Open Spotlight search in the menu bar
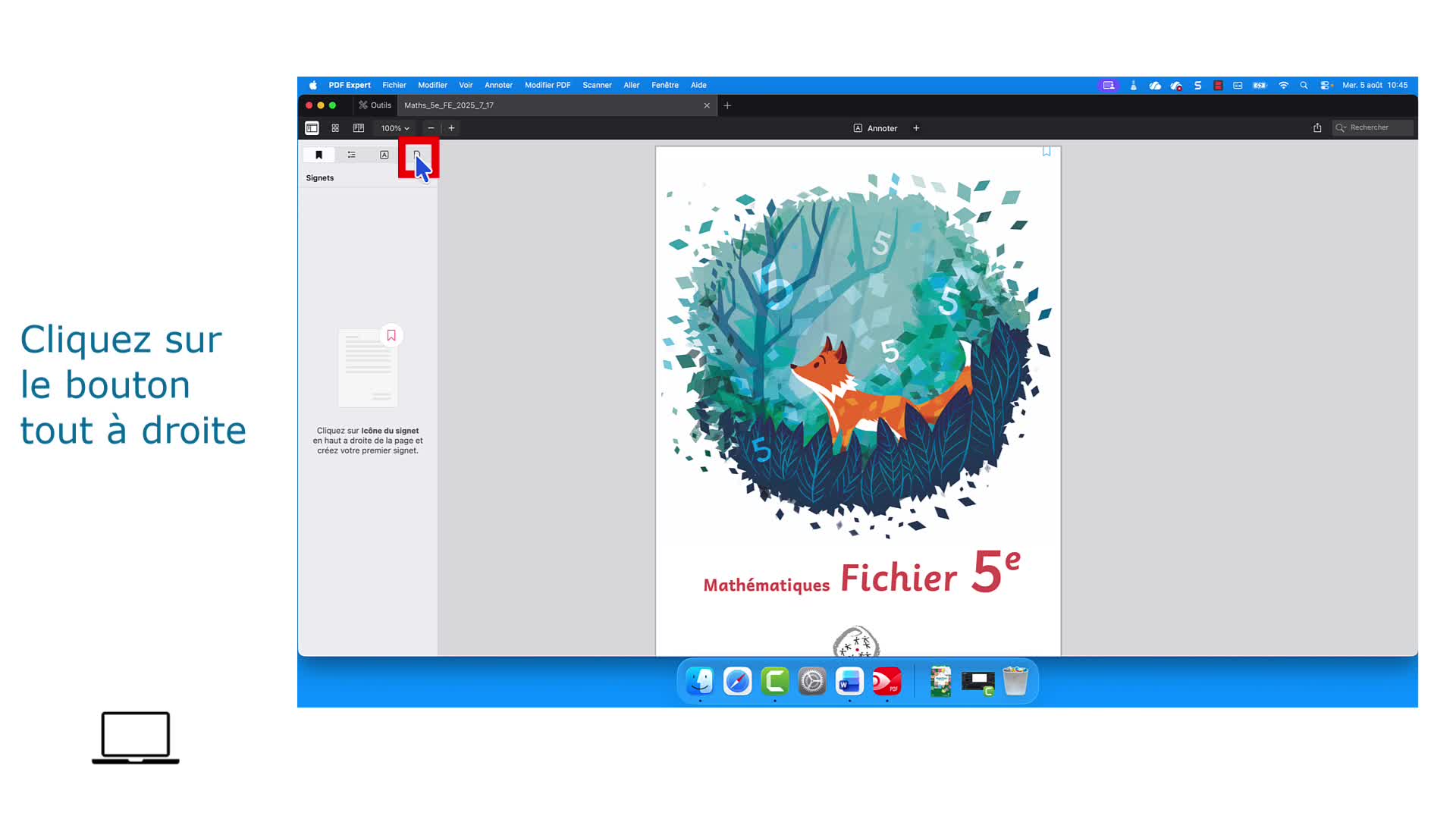This screenshot has height=819, width=1456. [x=1304, y=86]
